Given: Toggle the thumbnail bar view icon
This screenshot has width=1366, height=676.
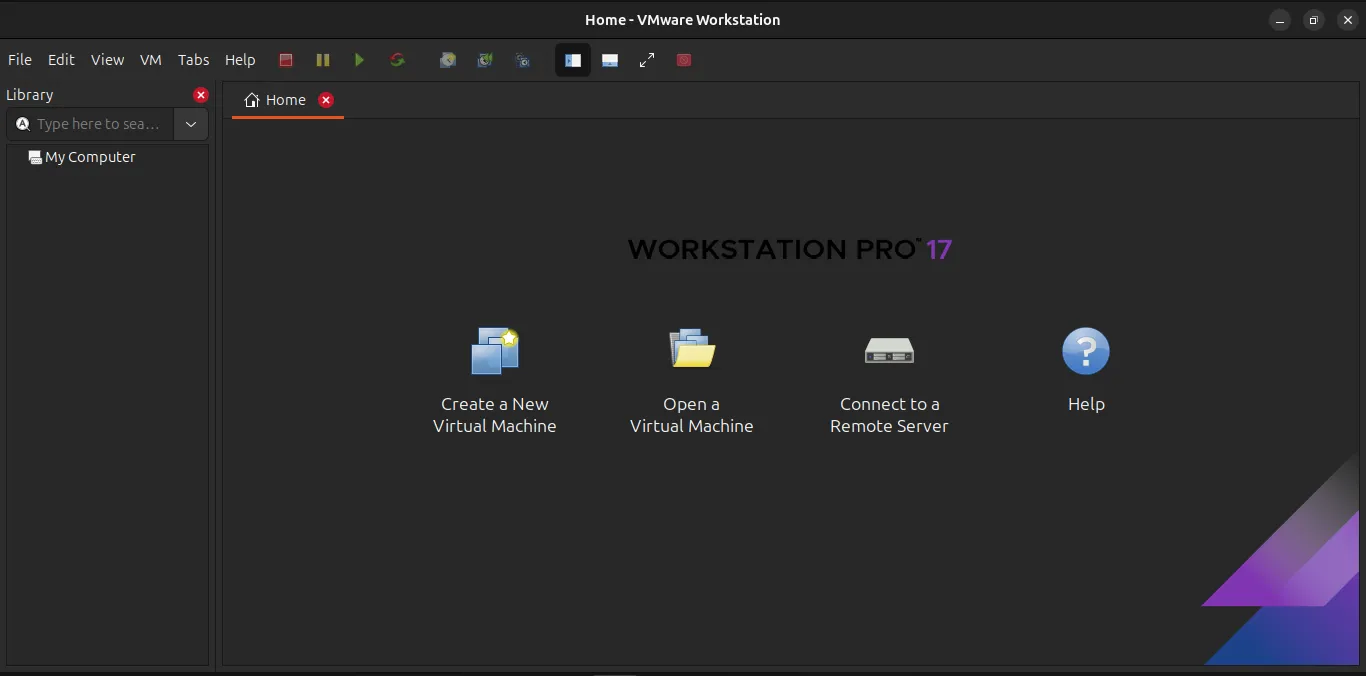Looking at the screenshot, I should [x=610, y=60].
